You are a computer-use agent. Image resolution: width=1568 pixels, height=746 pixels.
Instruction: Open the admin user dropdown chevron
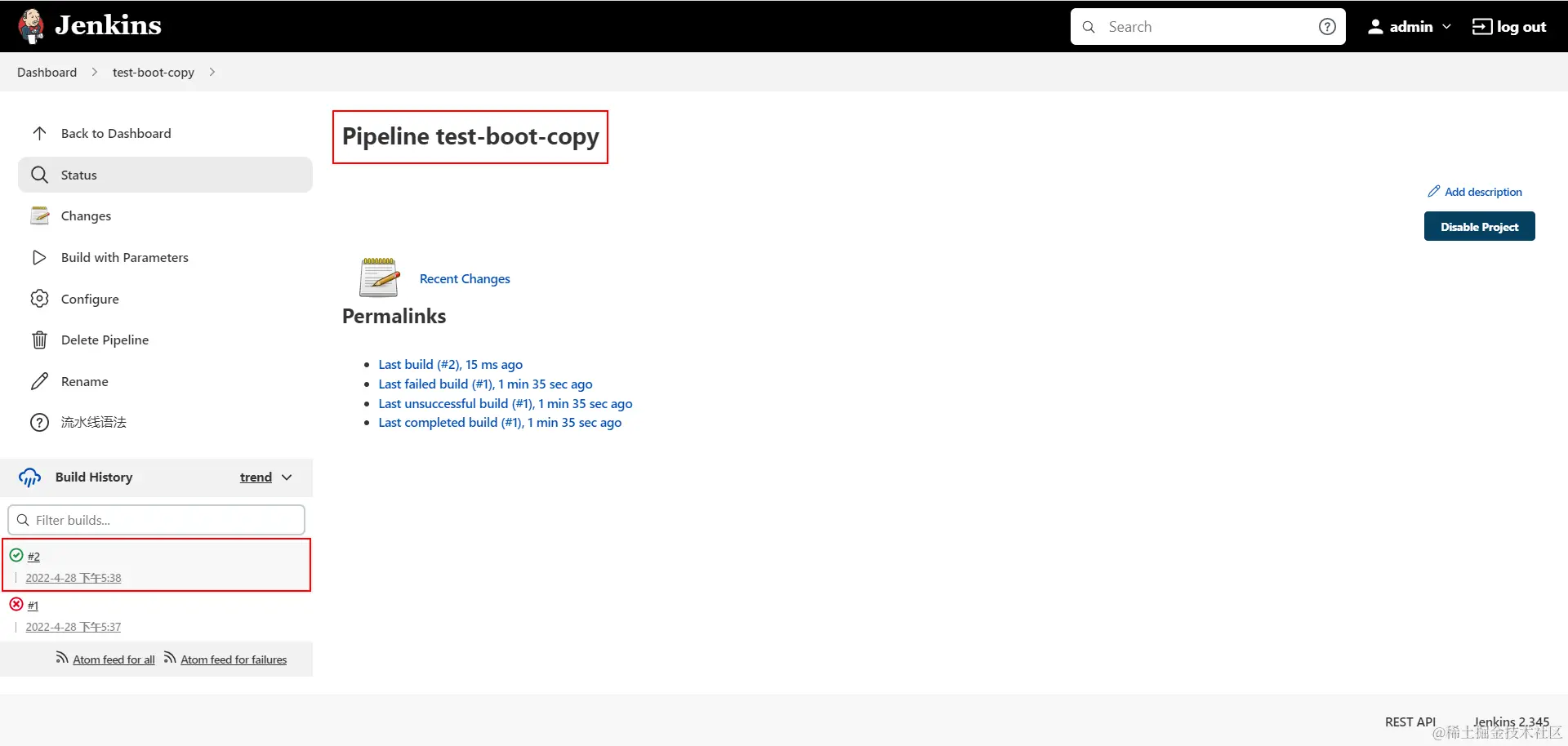click(x=1446, y=27)
